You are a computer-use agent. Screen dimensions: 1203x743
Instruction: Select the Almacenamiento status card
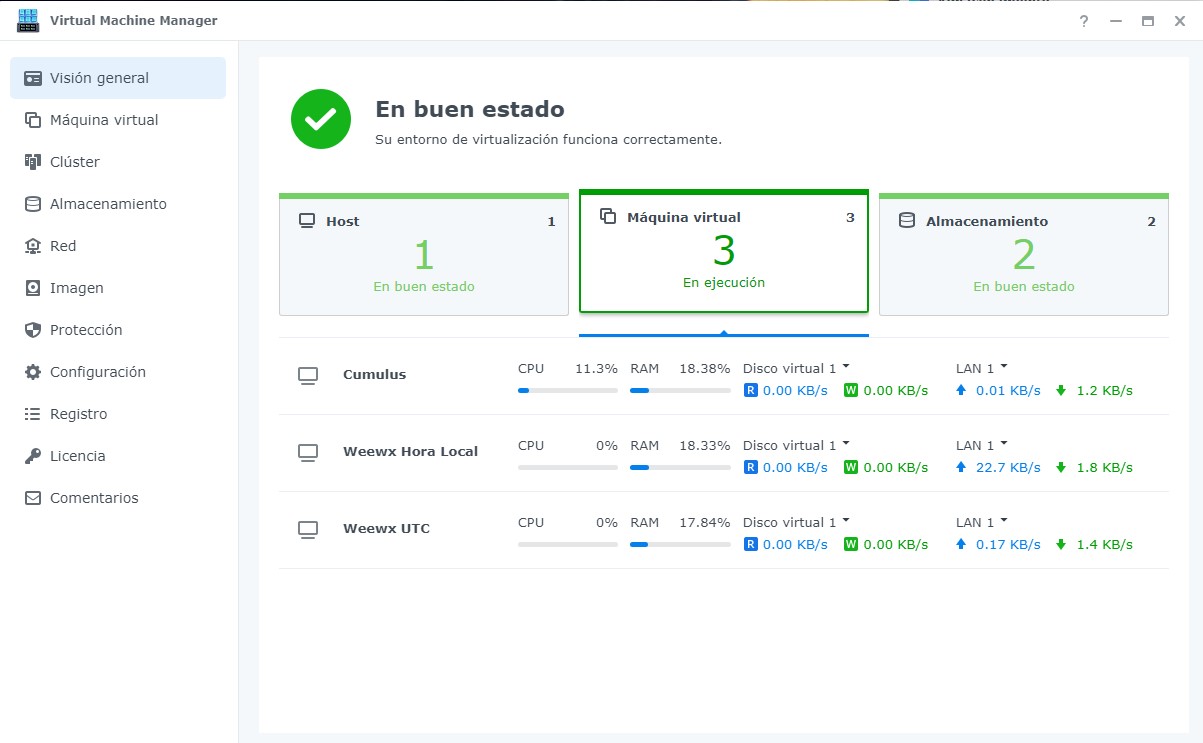click(1023, 256)
